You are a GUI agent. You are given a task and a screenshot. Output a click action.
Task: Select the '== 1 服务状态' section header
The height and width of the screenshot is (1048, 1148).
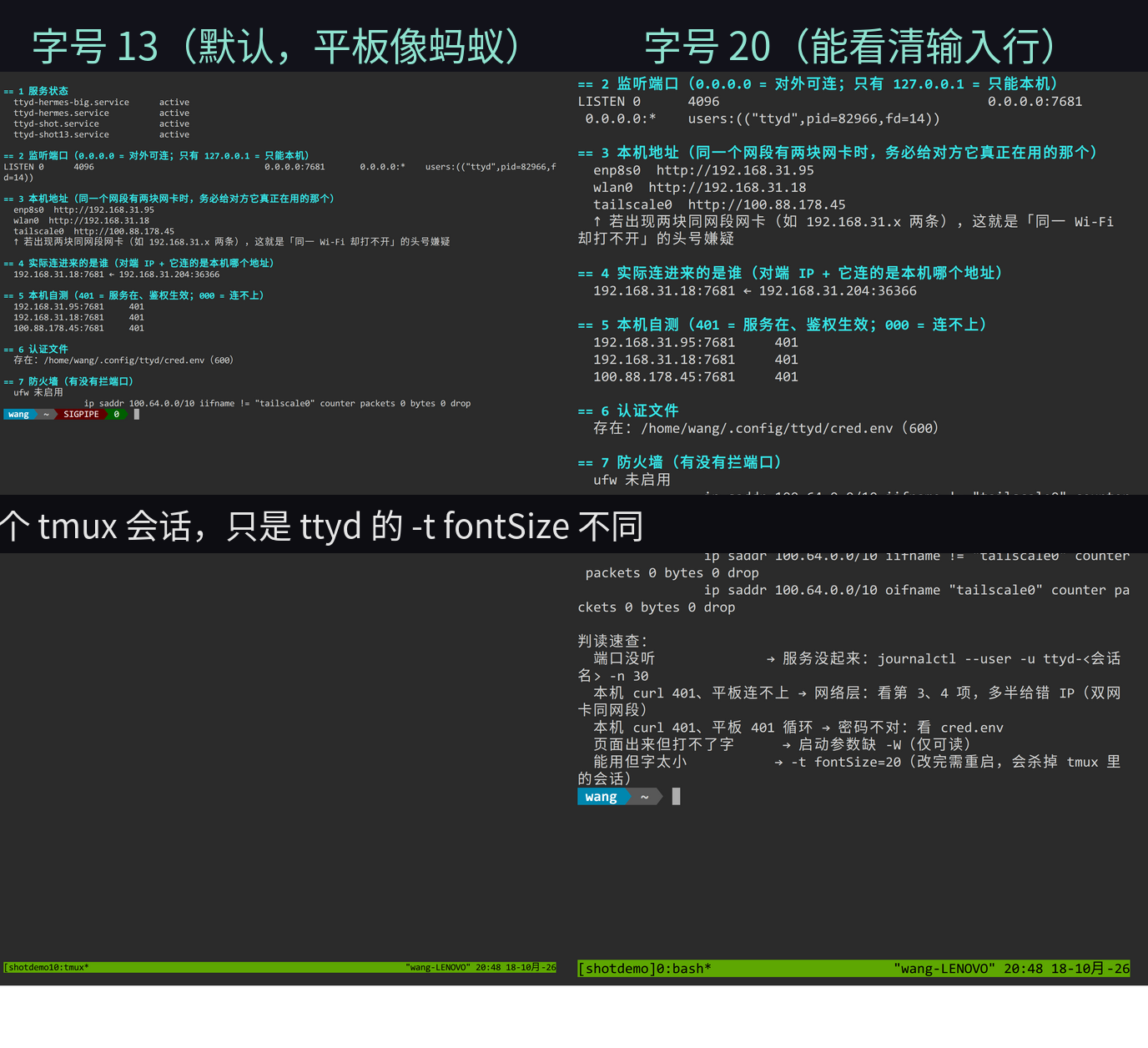click(x=36, y=91)
